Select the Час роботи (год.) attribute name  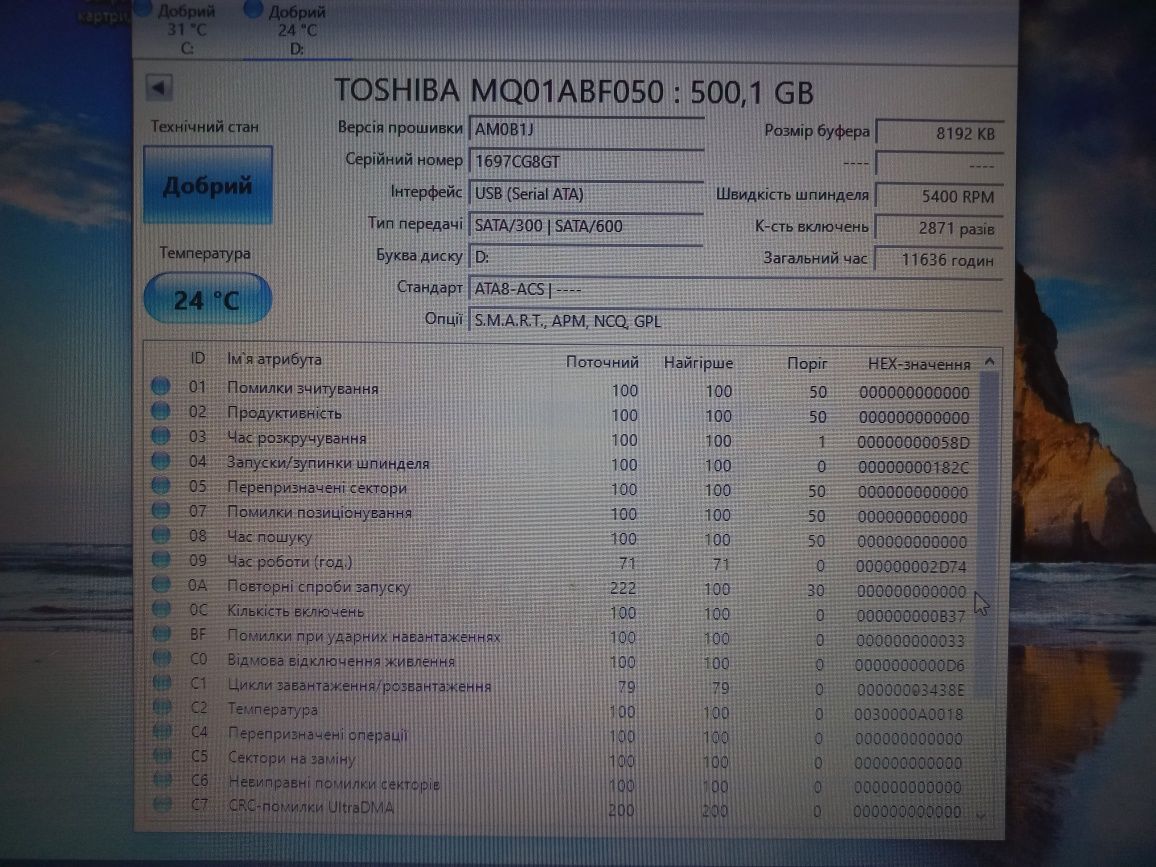click(290, 562)
